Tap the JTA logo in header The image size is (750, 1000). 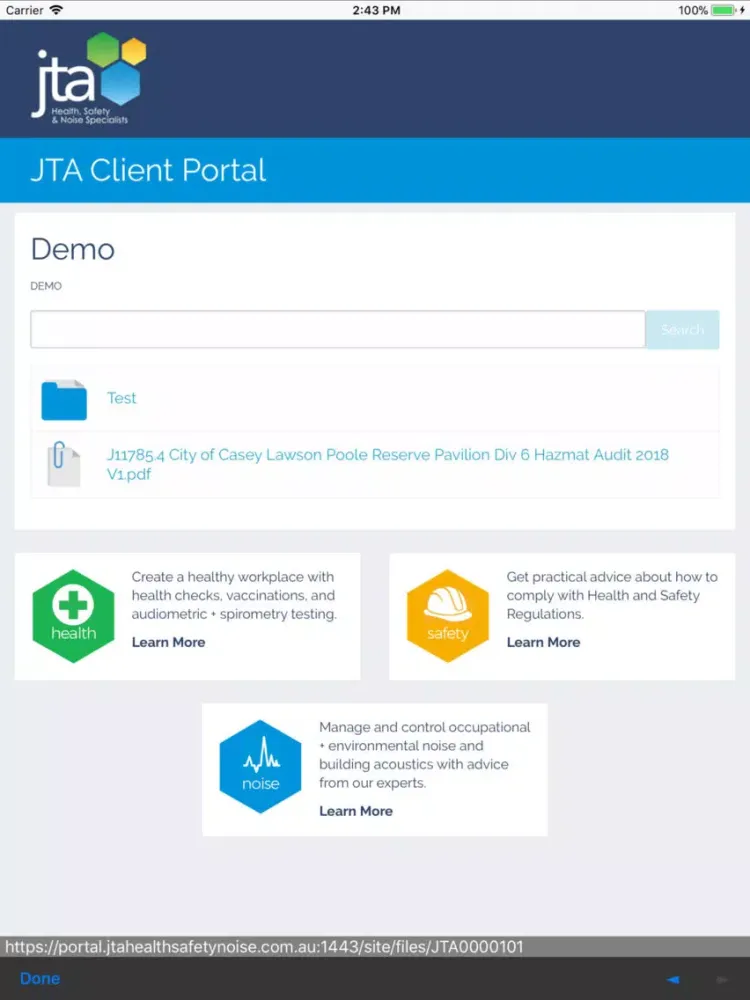pos(89,78)
